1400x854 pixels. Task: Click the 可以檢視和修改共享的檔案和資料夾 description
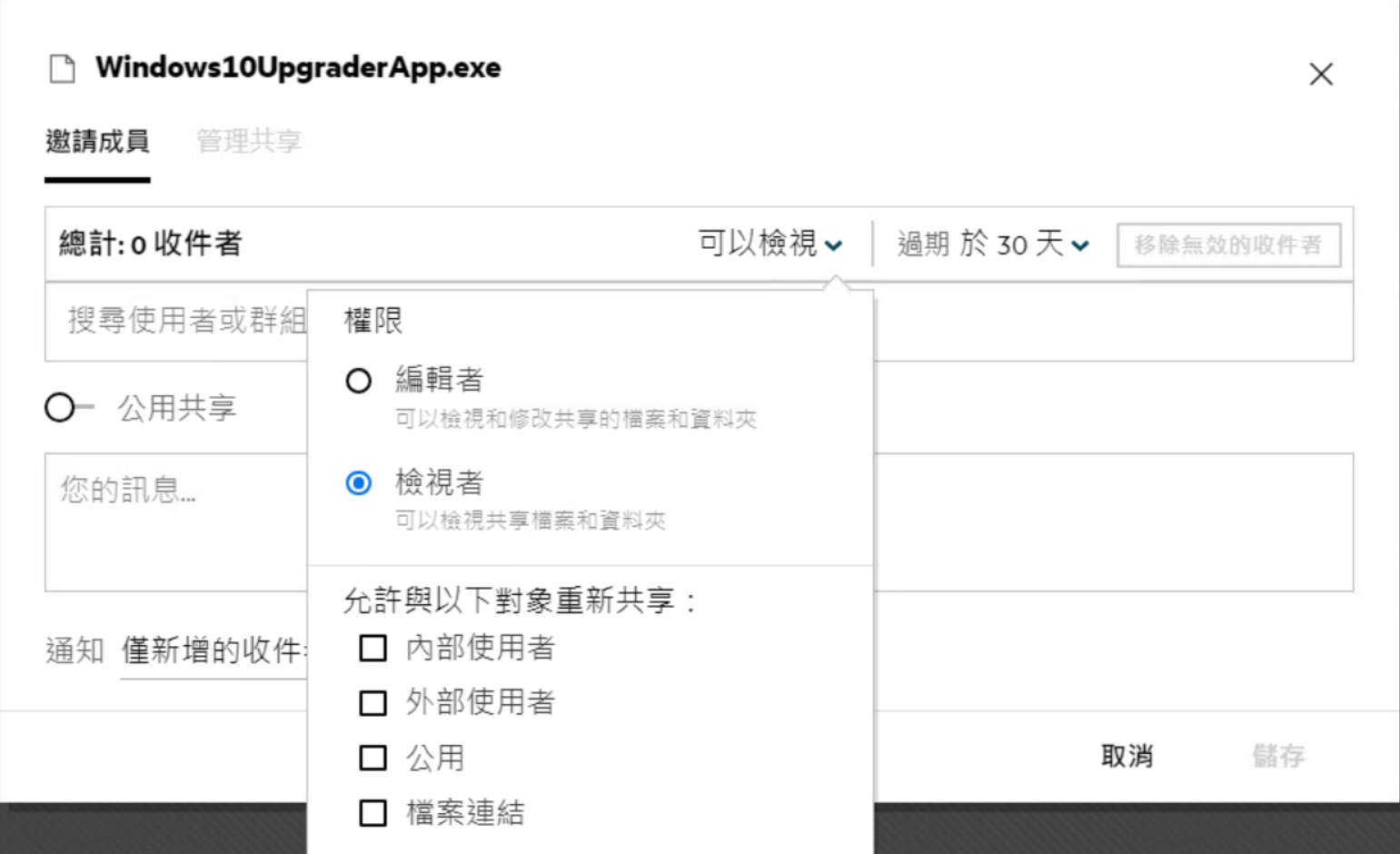click(x=576, y=420)
